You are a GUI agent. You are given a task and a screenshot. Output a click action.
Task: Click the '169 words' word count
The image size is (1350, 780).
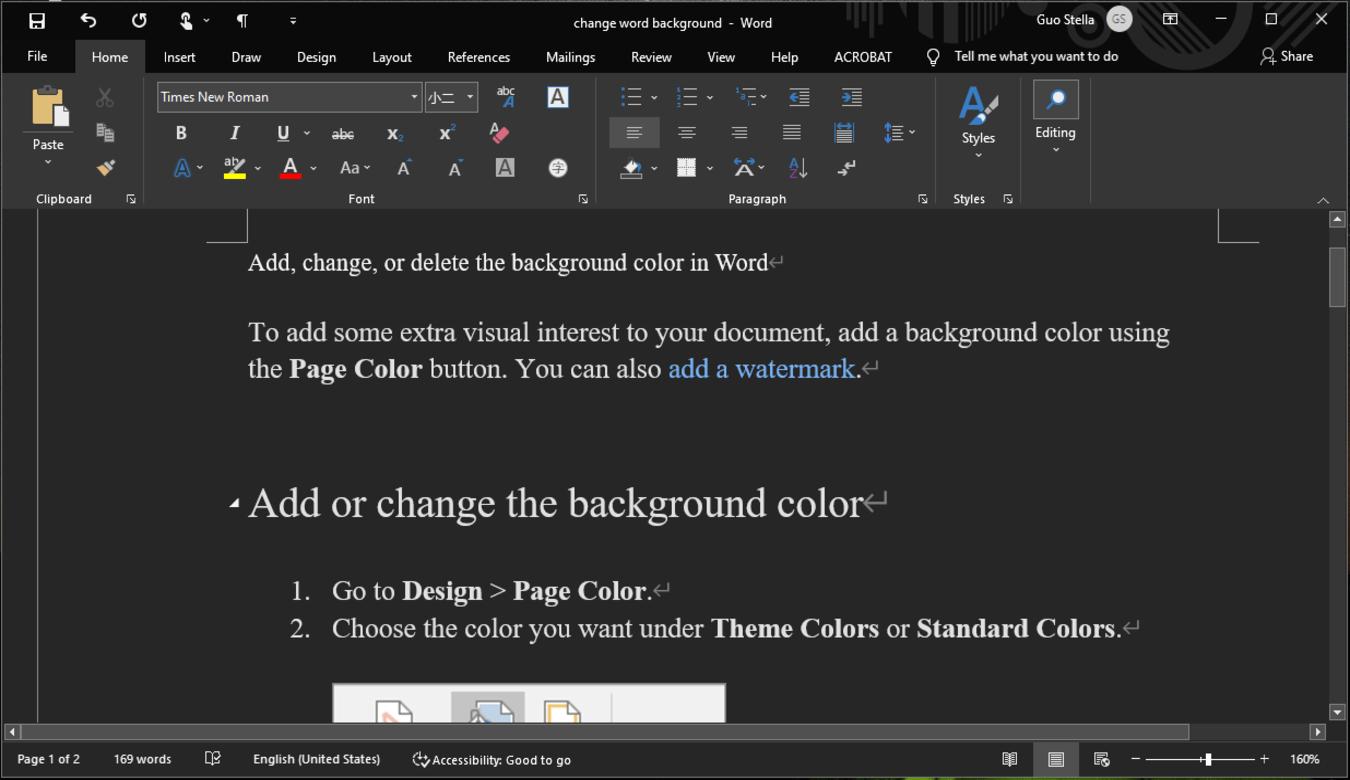pos(142,760)
